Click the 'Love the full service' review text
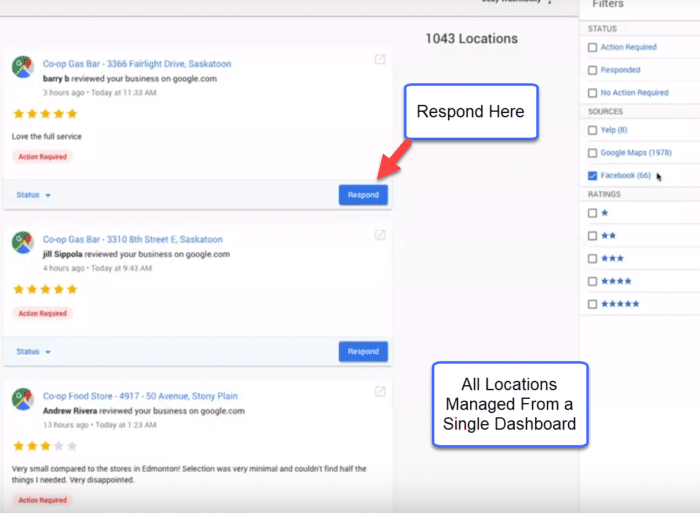The height and width of the screenshot is (513, 700). (x=47, y=137)
